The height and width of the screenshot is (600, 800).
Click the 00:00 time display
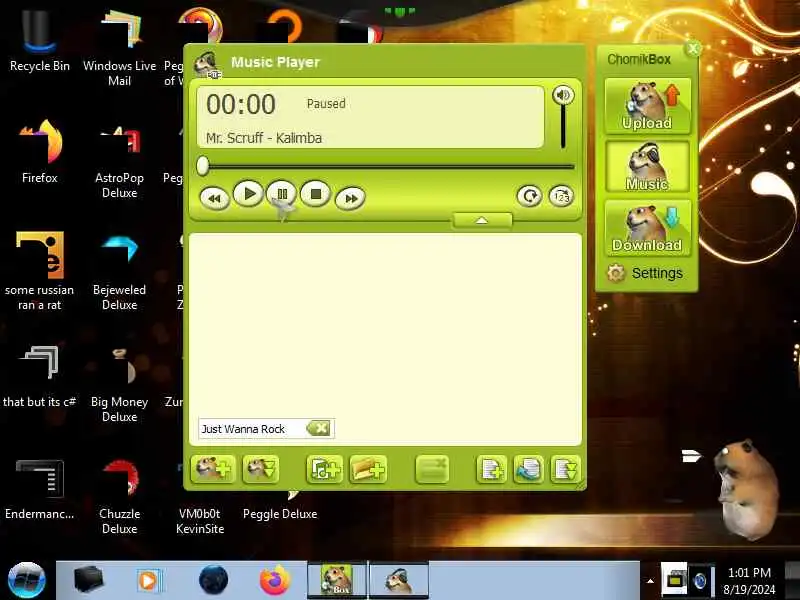click(x=241, y=105)
